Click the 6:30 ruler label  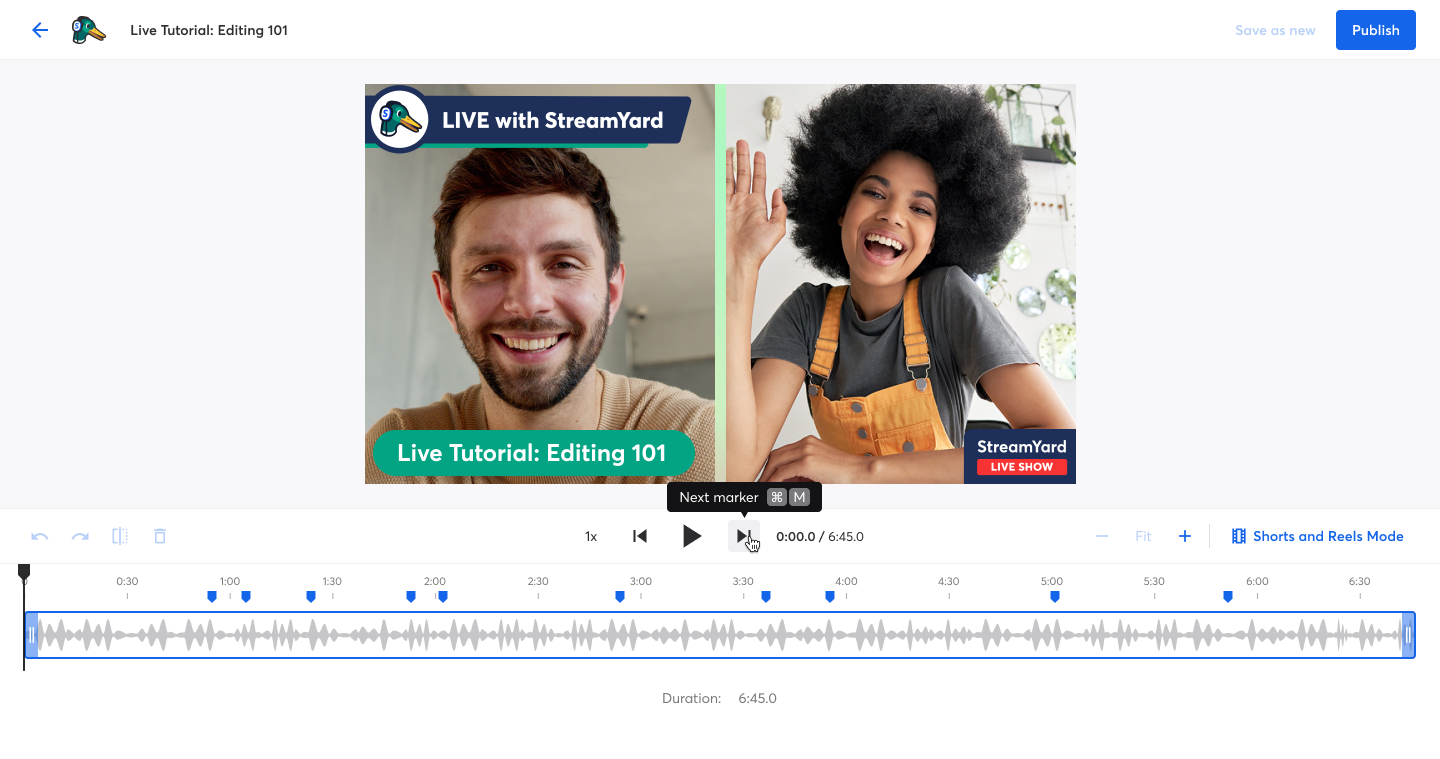point(1359,581)
